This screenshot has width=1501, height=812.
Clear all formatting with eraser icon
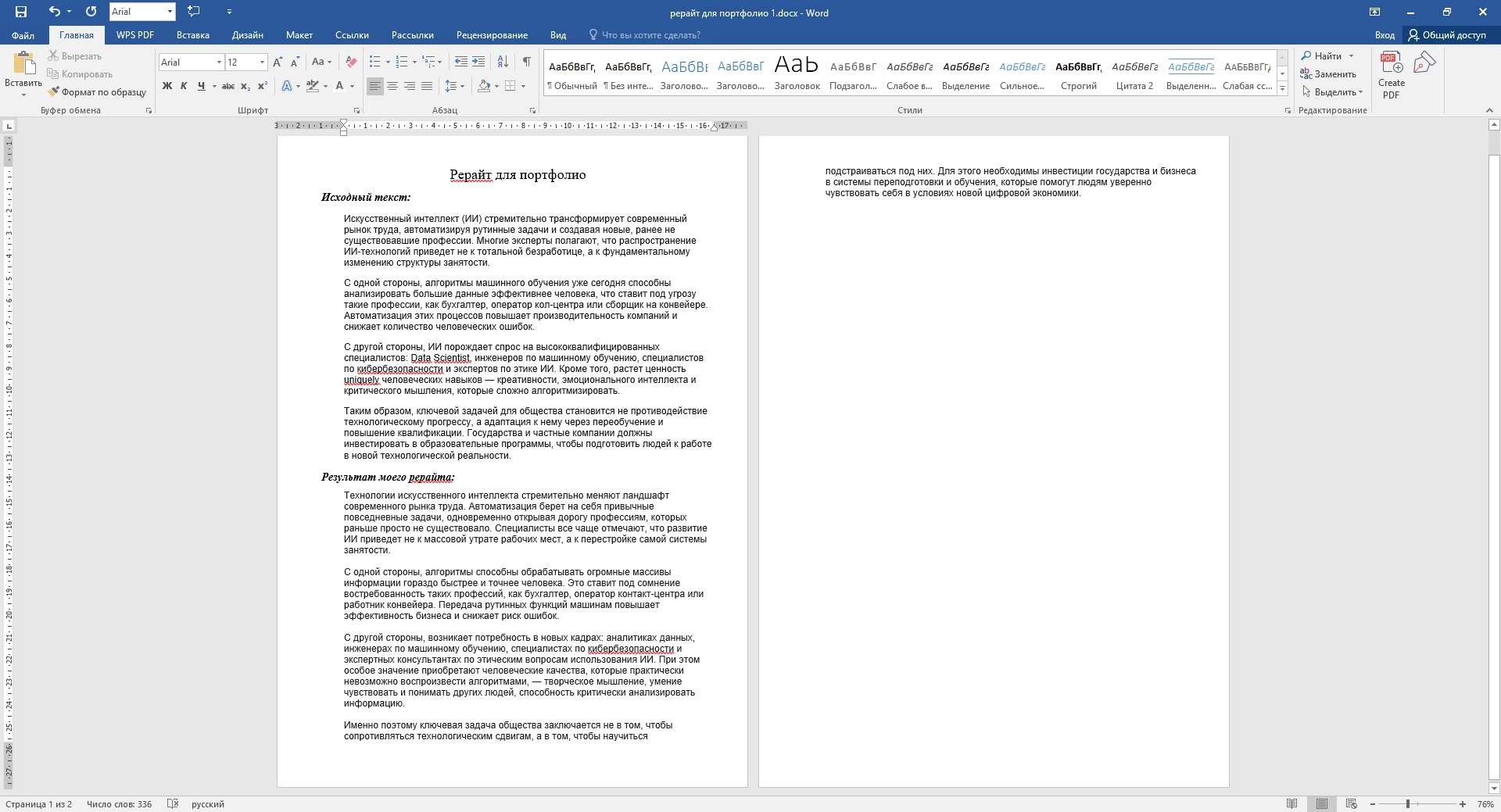coord(351,62)
